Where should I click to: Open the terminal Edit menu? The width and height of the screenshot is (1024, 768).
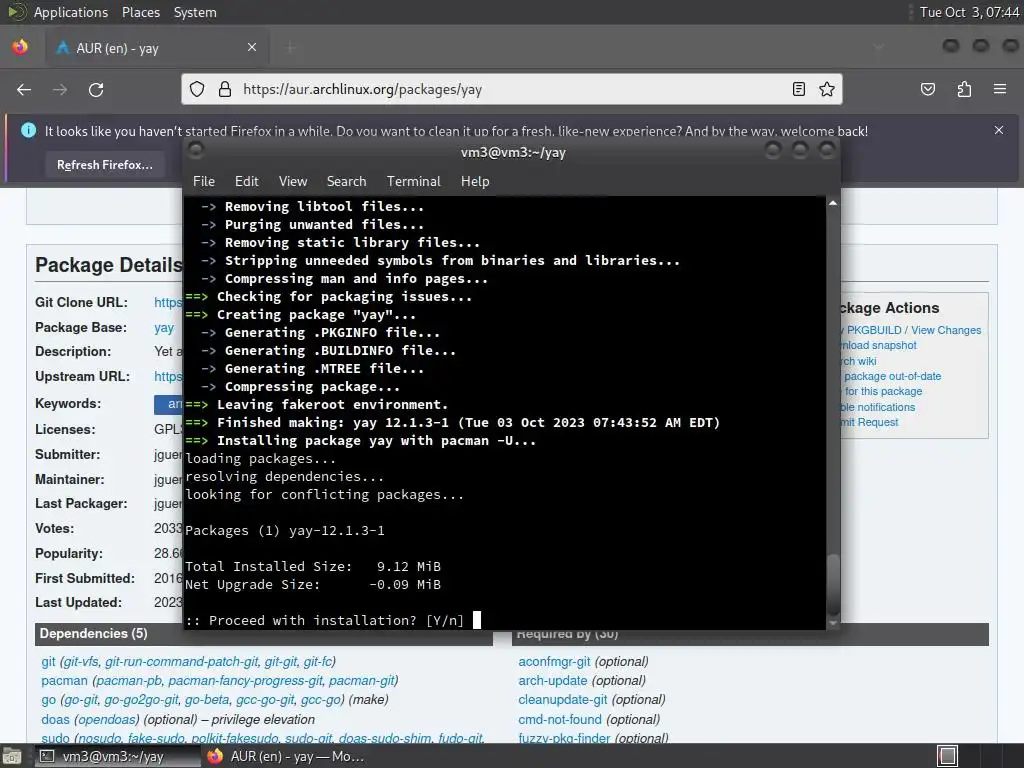[x=246, y=182]
